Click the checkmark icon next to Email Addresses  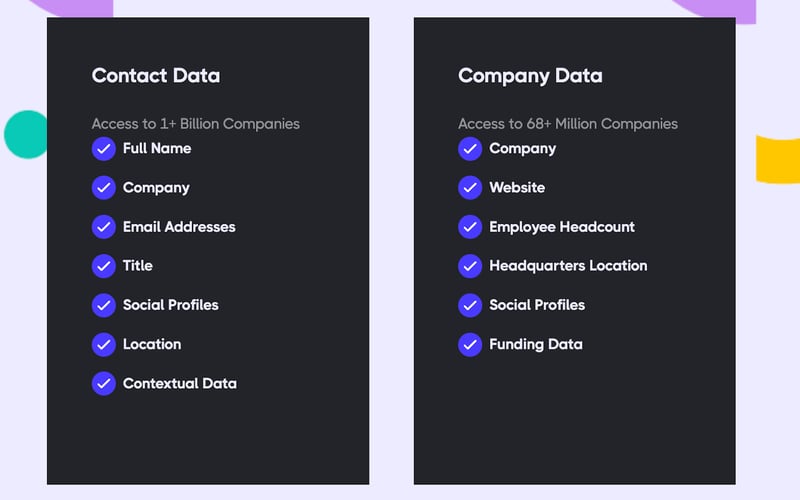[104, 227]
